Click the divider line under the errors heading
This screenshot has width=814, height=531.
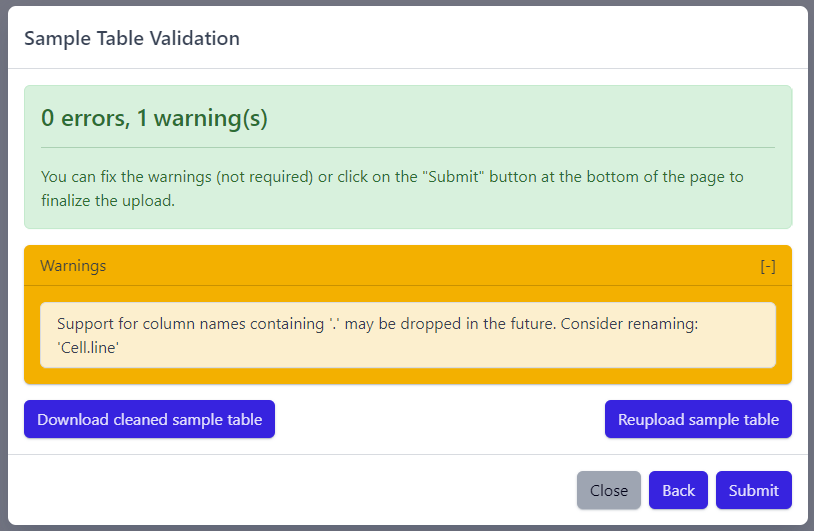(x=407, y=148)
